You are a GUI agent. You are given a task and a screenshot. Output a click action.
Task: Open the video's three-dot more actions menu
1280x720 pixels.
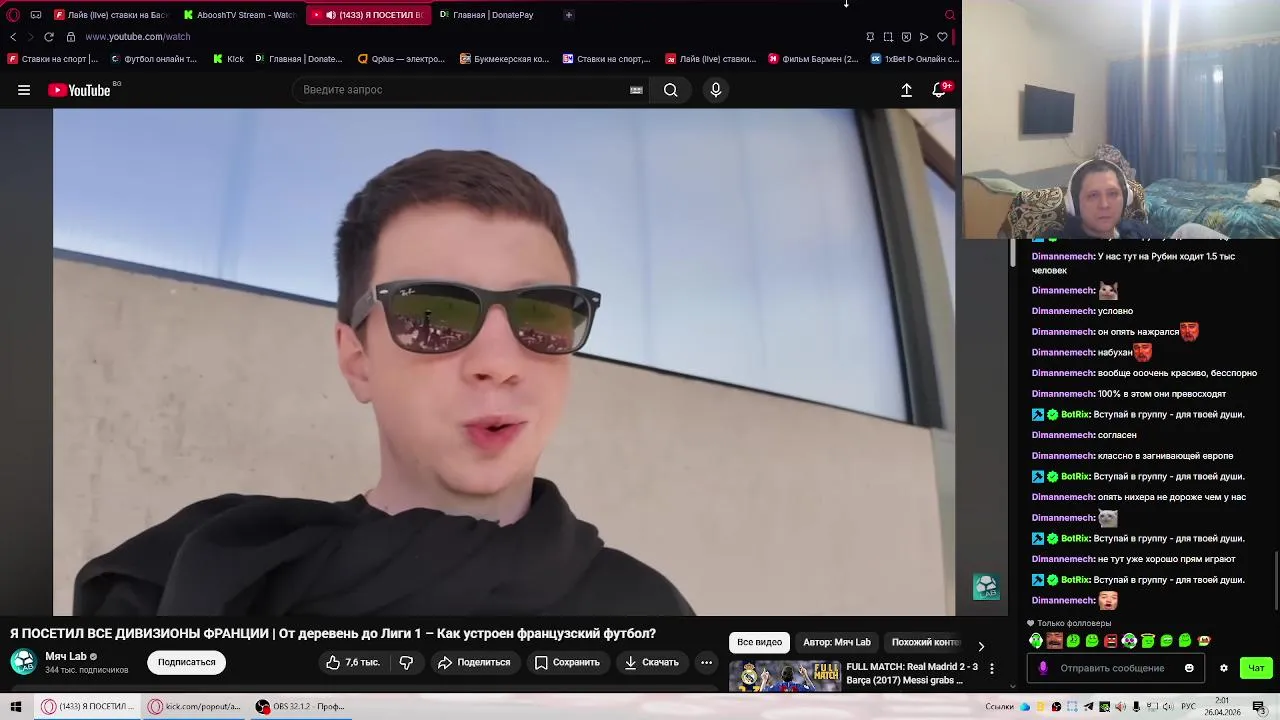[x=706, y=662]
